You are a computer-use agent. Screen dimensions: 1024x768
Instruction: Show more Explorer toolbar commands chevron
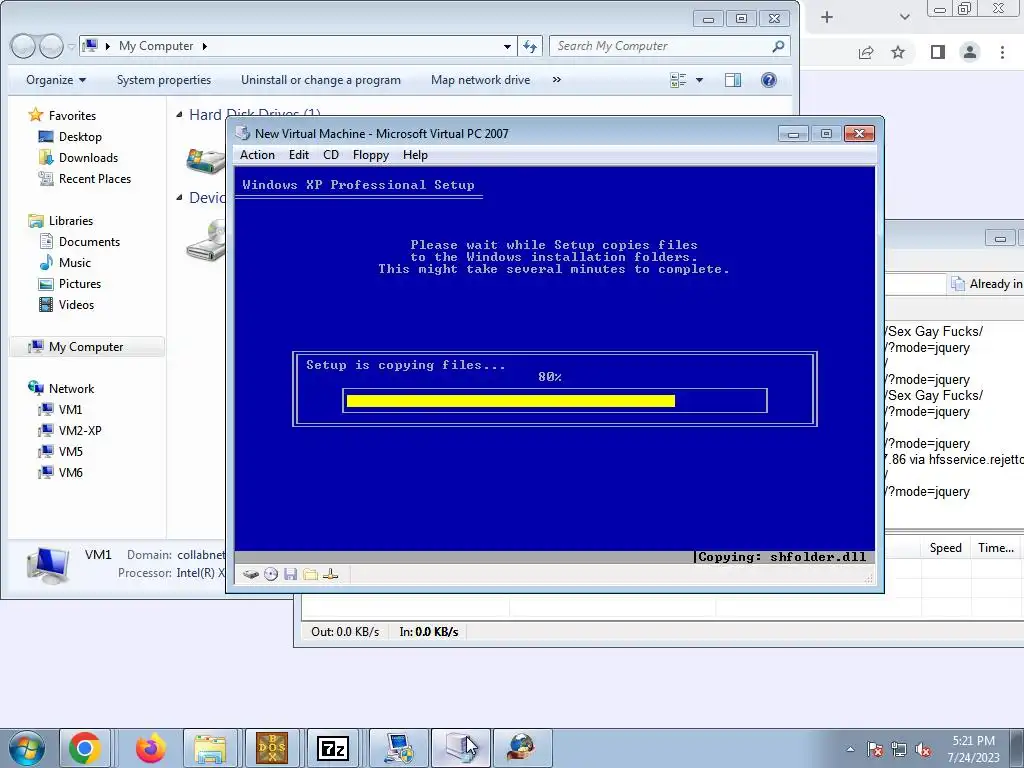pyautogui.click(x=556, y=80)
